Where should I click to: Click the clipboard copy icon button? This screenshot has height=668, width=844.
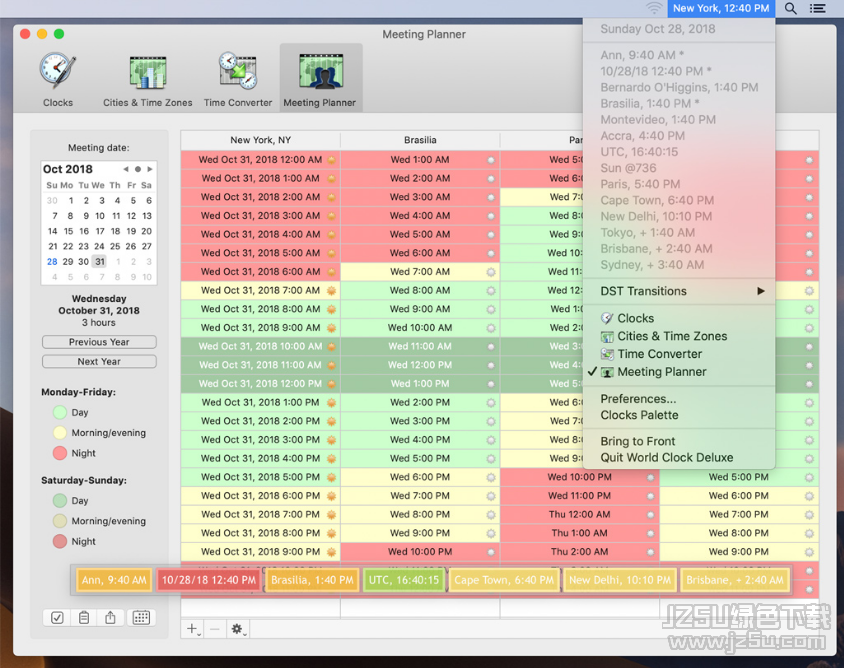(84, 617)
